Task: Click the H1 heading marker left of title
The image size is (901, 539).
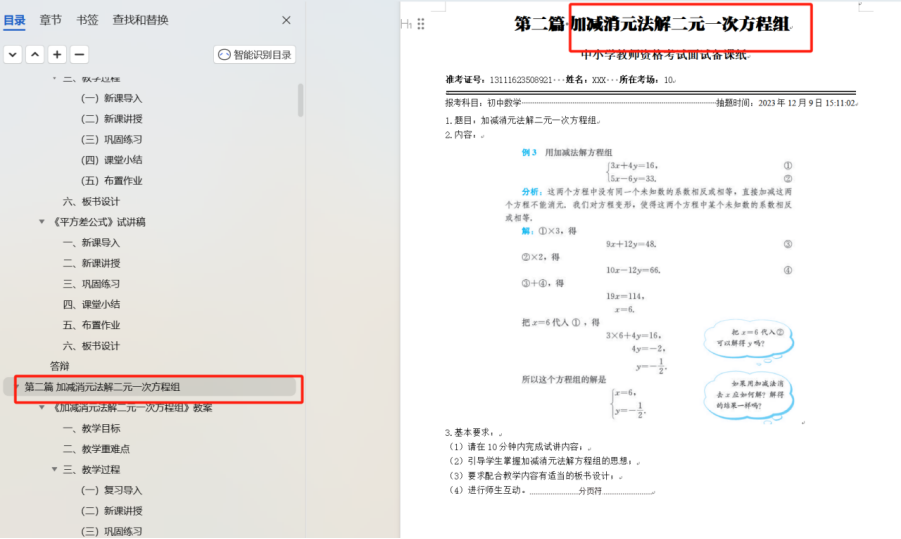Action: (406, 24)
